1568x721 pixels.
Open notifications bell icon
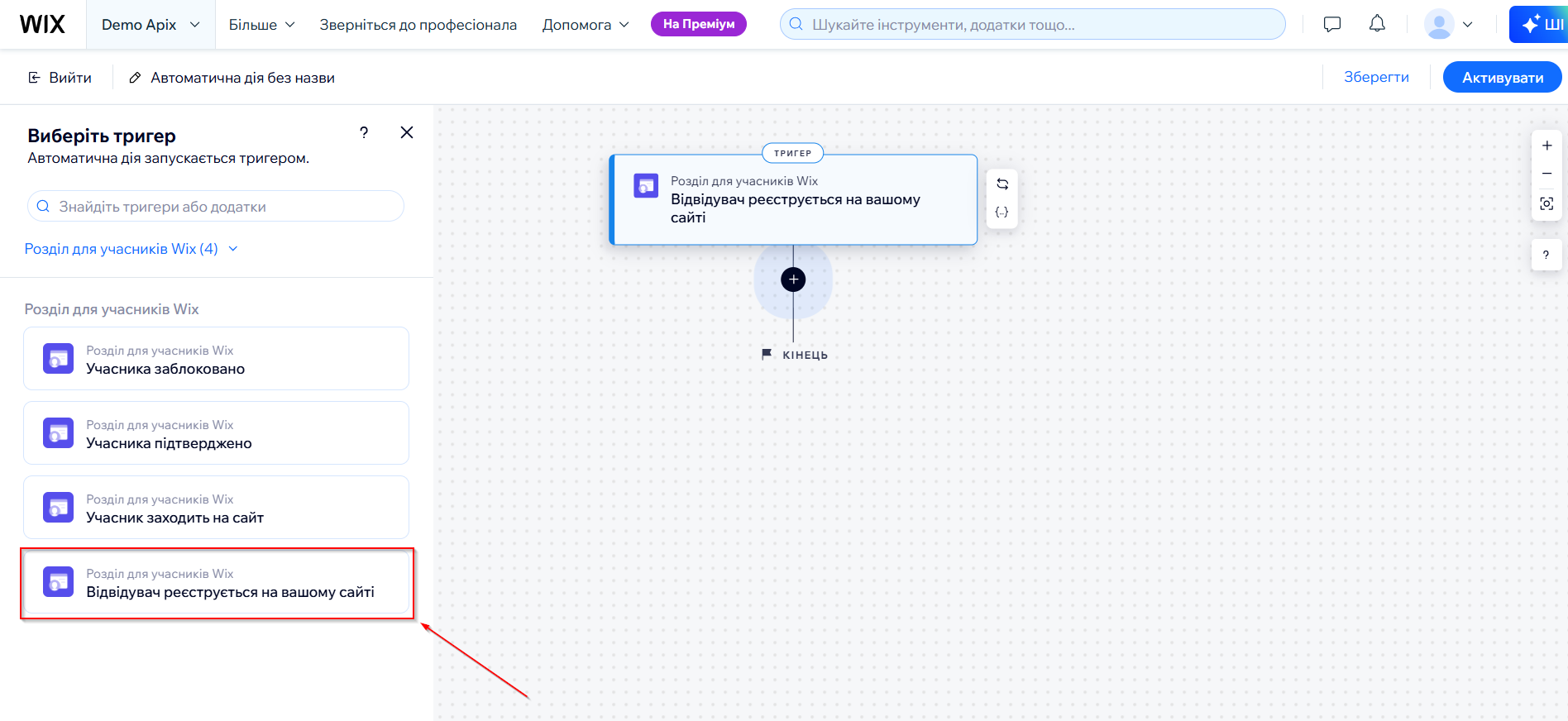coord(1377,24)
